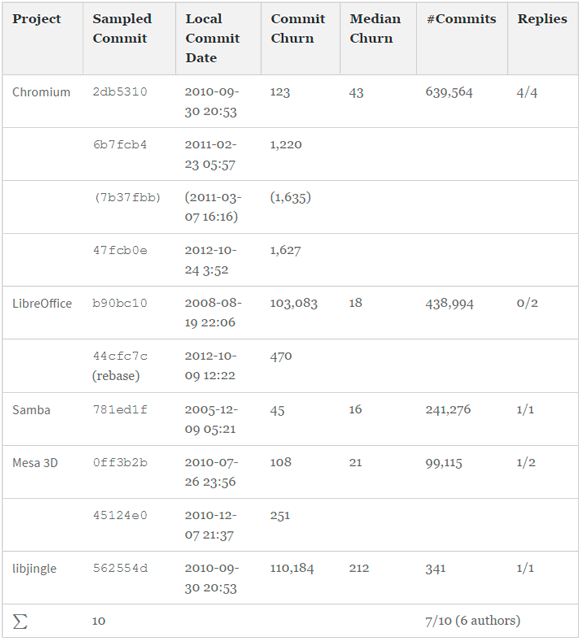The height and width of the screenshot is (639, 580).
Task: Open commit hash b90bc10
Action: pyautogui.click(x=120, y=303)
